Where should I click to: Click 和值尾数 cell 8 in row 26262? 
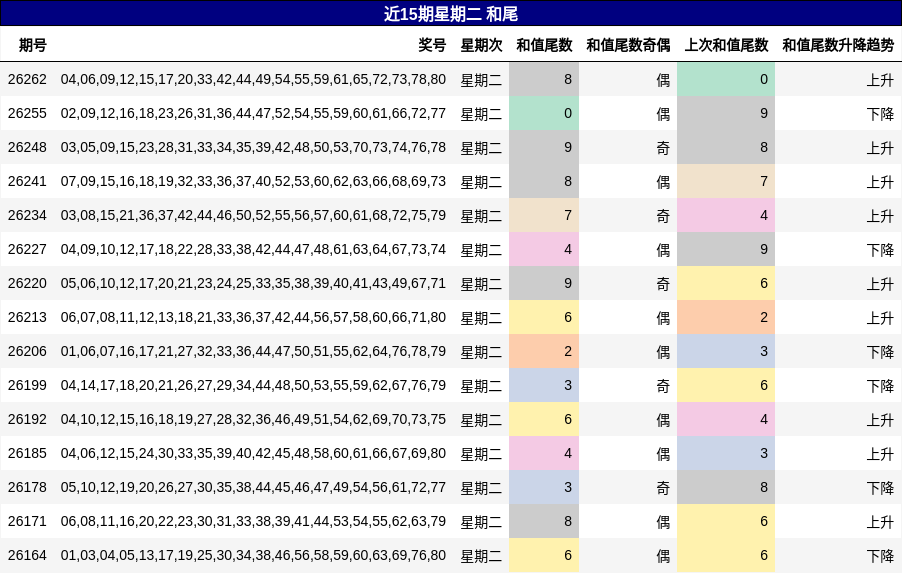(x=544, y=79)
